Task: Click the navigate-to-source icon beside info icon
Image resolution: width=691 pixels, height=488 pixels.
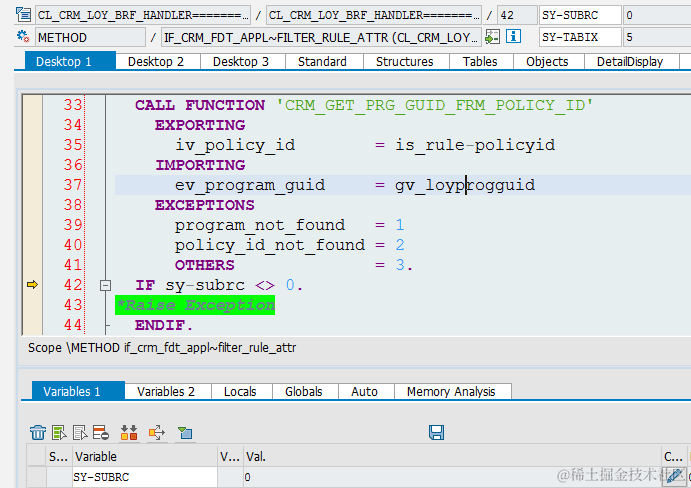Action: (492, 37)
